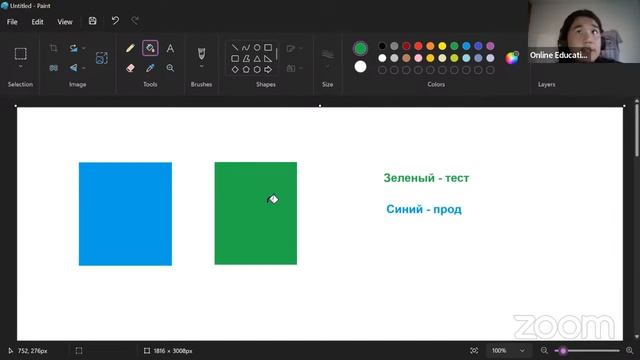Screen dimensions: 640x360
Task: Expand the Brushes dropdown arrow
Action: coord(201,66)
